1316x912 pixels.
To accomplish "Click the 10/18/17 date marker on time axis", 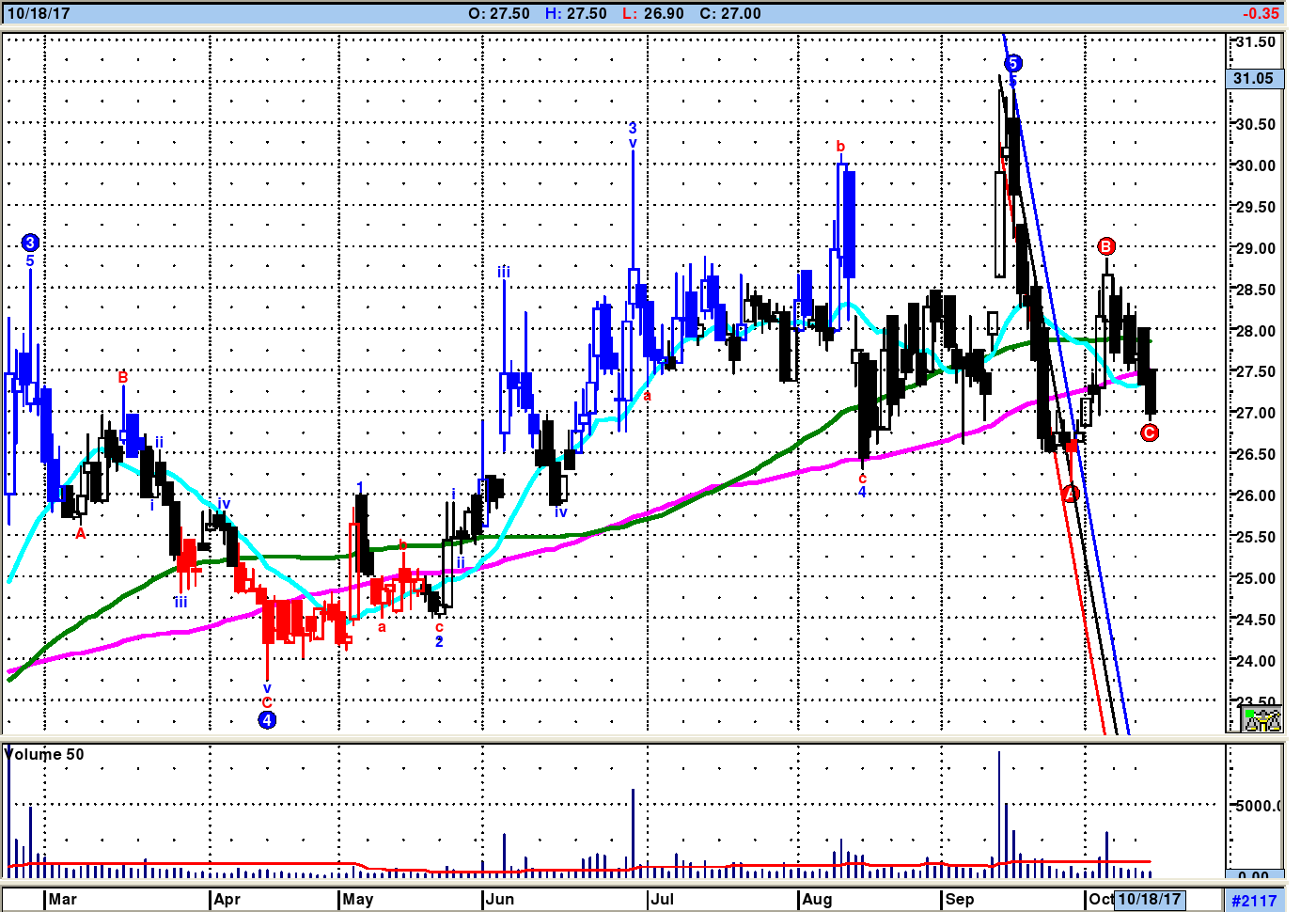I will pyautogui.click(x=1149, y=899).
